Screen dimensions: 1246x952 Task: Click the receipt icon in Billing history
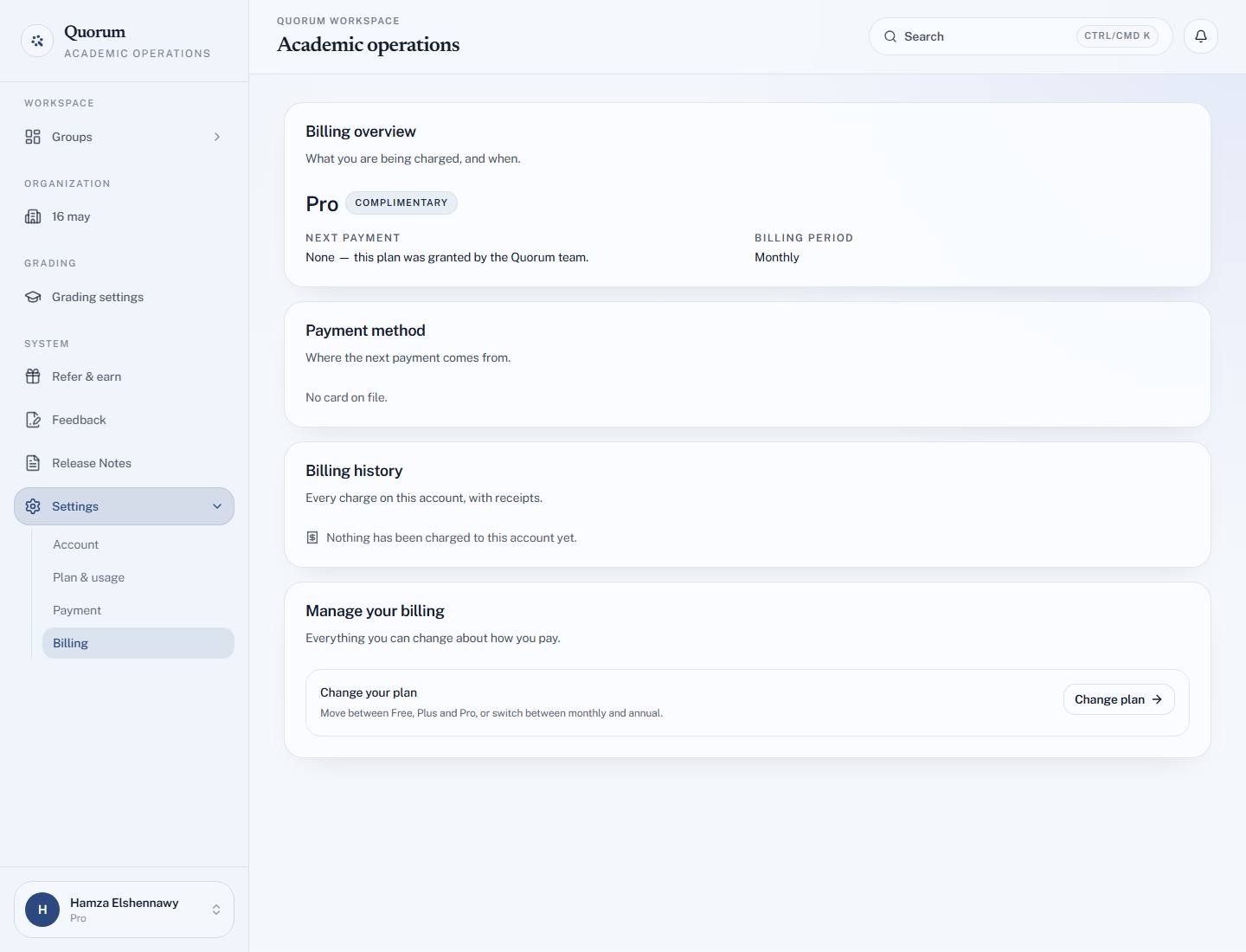[312, 537]
